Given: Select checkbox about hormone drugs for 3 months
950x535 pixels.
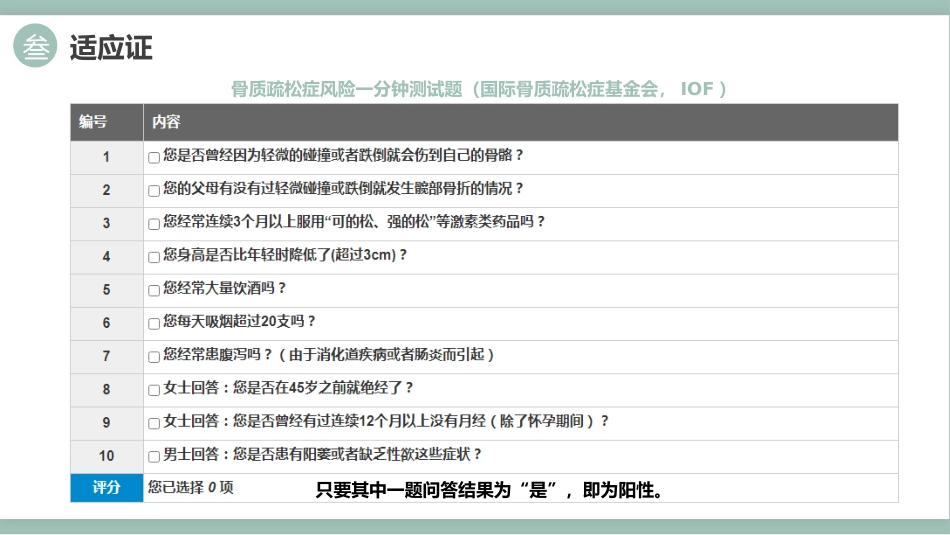Looking at the screenshot, I should (x=154, y=224).
